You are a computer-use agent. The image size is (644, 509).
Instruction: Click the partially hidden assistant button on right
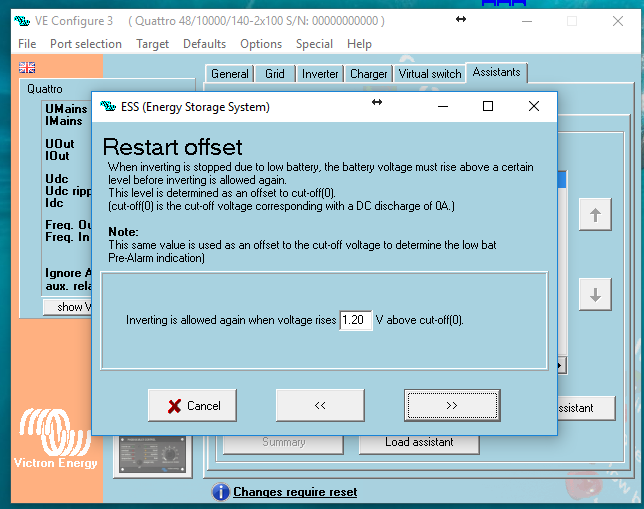tap(586, 408)
